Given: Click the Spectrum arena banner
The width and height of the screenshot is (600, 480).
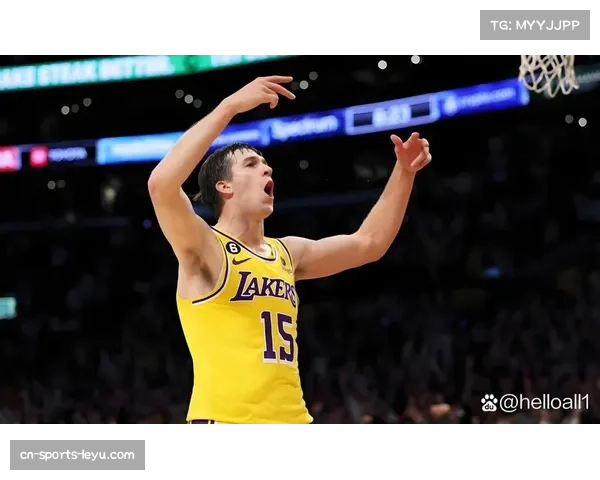Looking at the screenshot, I should 303,127.
